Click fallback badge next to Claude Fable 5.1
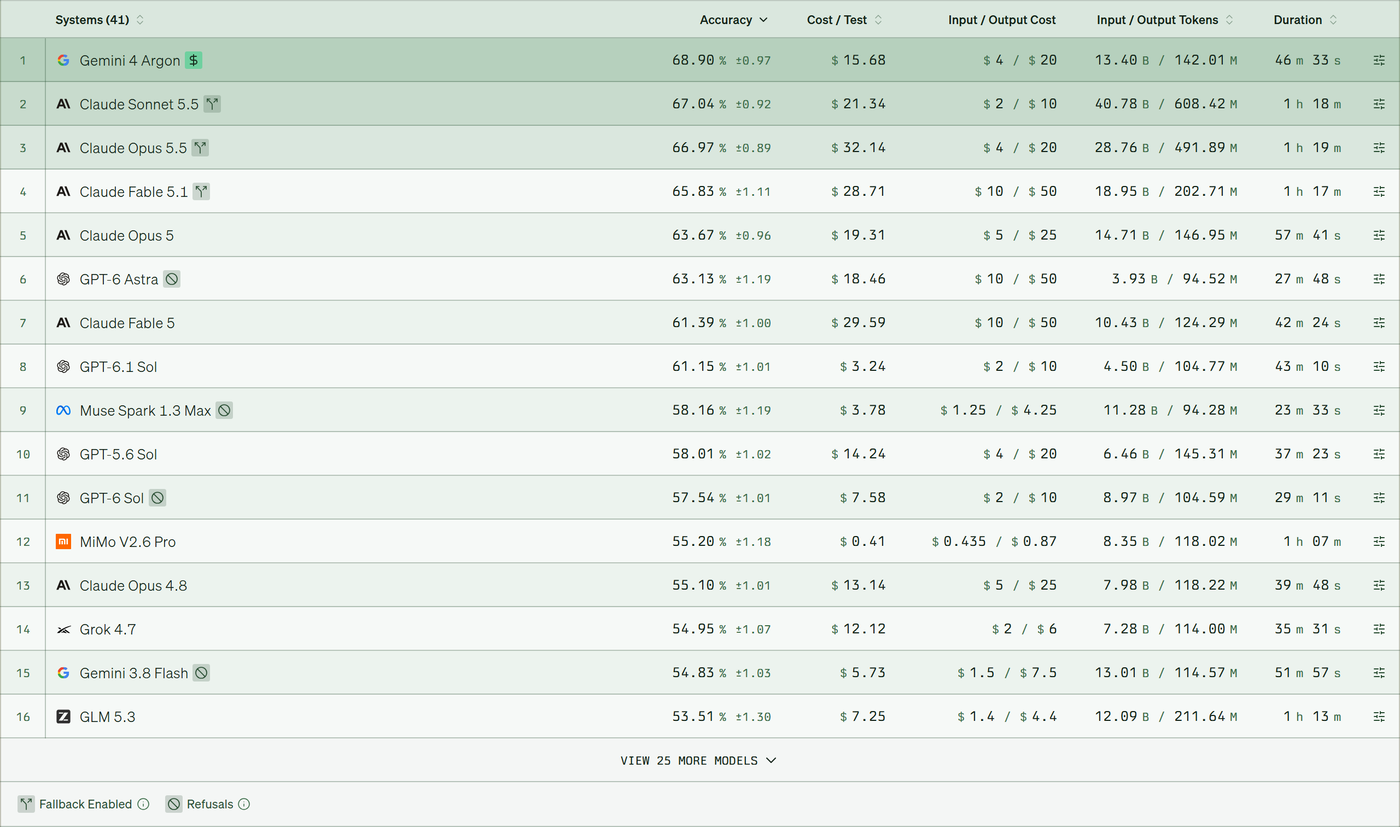1400x827 pixels. (201, 192)
